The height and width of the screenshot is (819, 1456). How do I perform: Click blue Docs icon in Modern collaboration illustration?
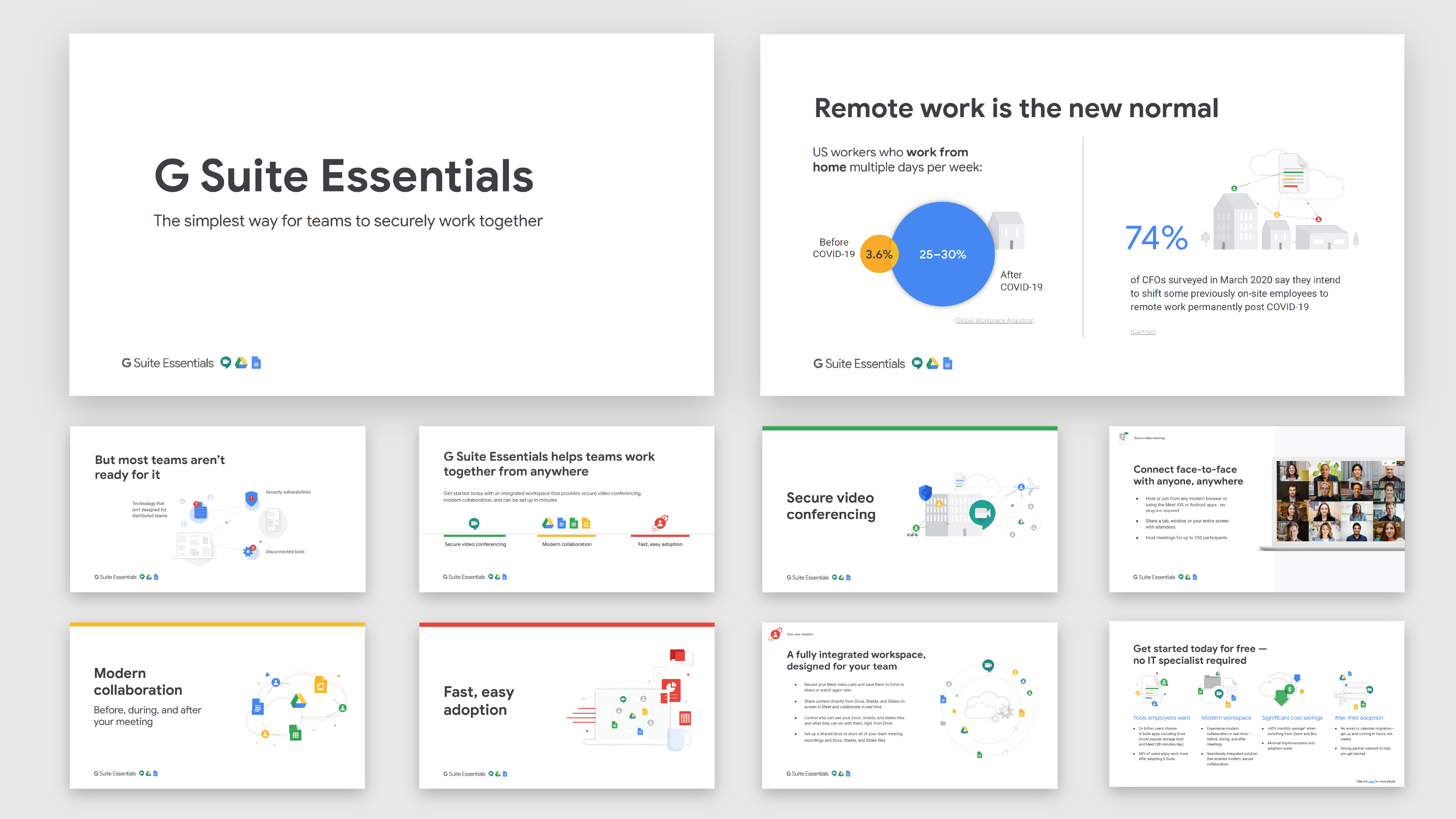(x=258, y=706)
